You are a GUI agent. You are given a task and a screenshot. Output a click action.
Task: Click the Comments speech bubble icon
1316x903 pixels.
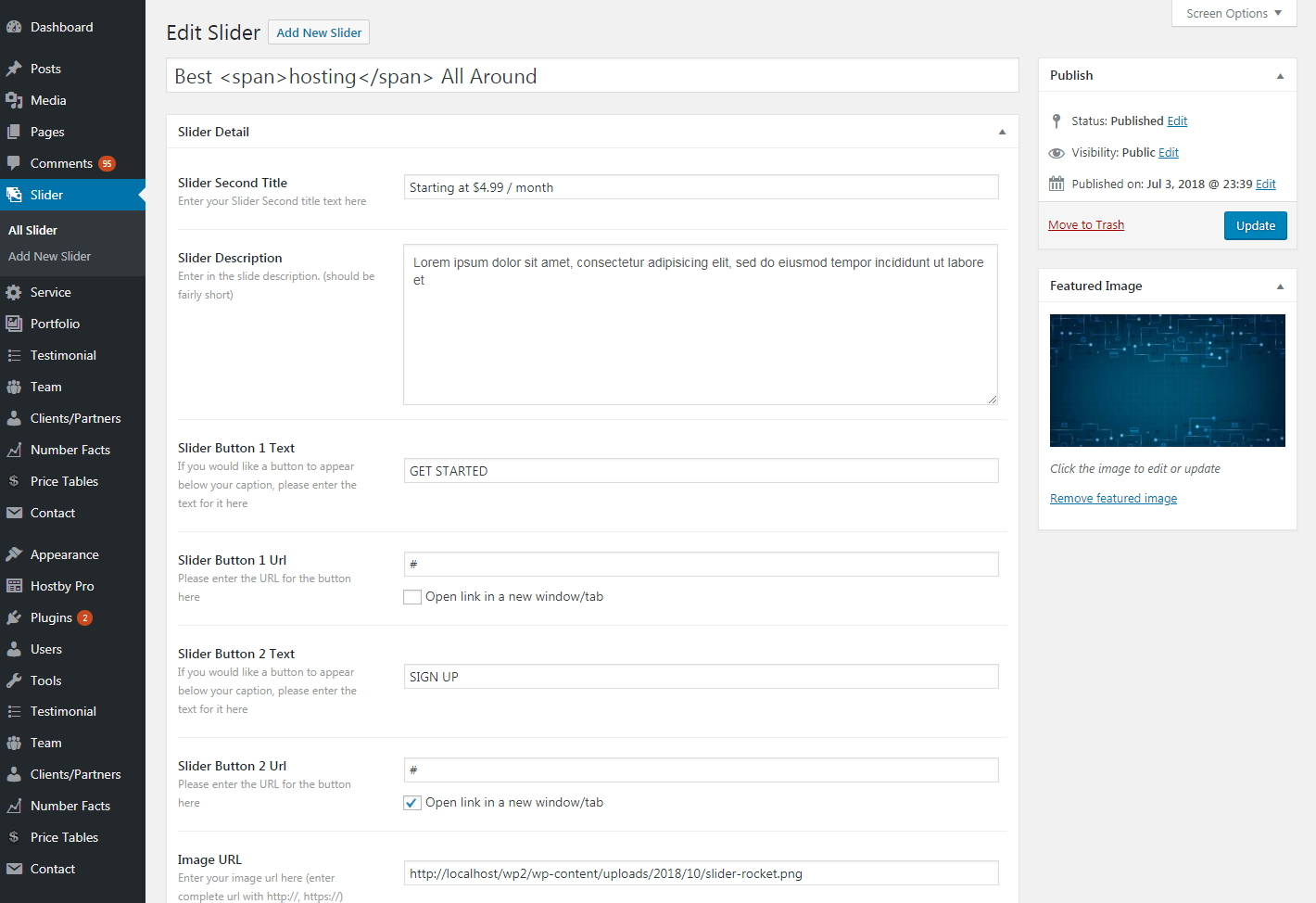pos(14,163)
